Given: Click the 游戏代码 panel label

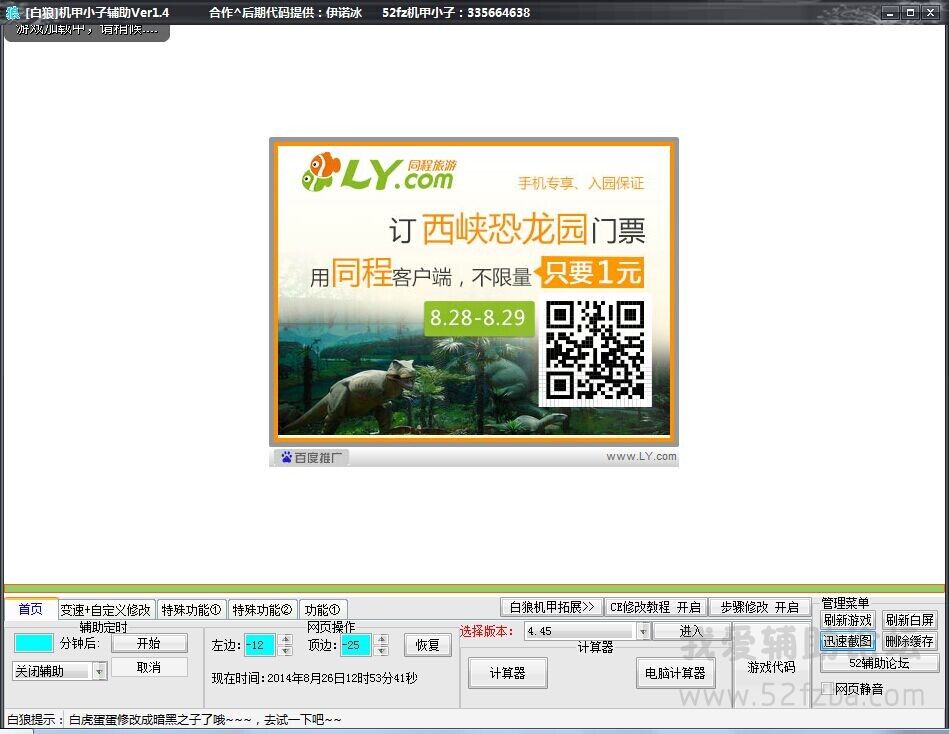Looking at the screenshot, I should 771,667.
